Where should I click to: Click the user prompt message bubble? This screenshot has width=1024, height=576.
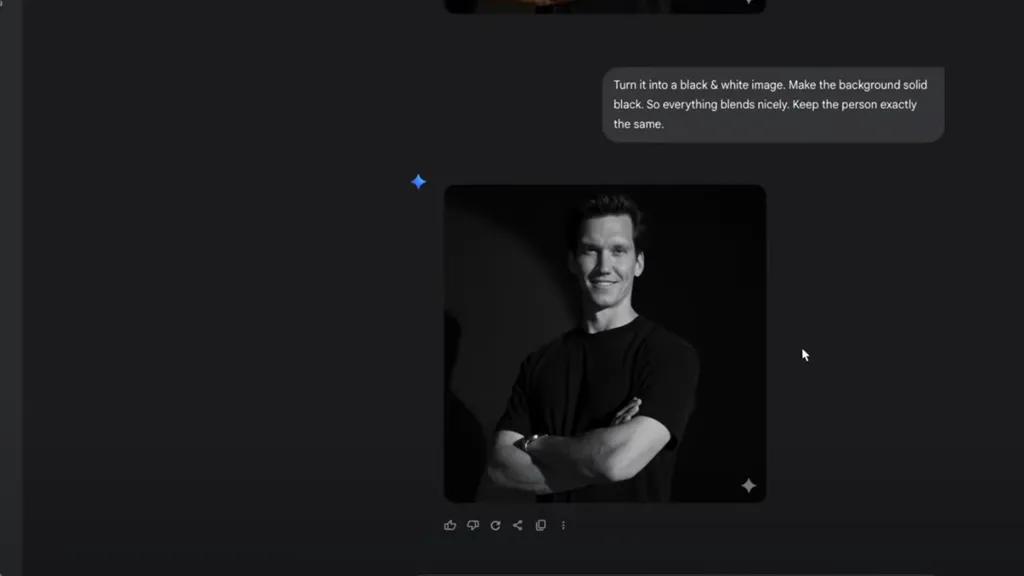point(772,105)
